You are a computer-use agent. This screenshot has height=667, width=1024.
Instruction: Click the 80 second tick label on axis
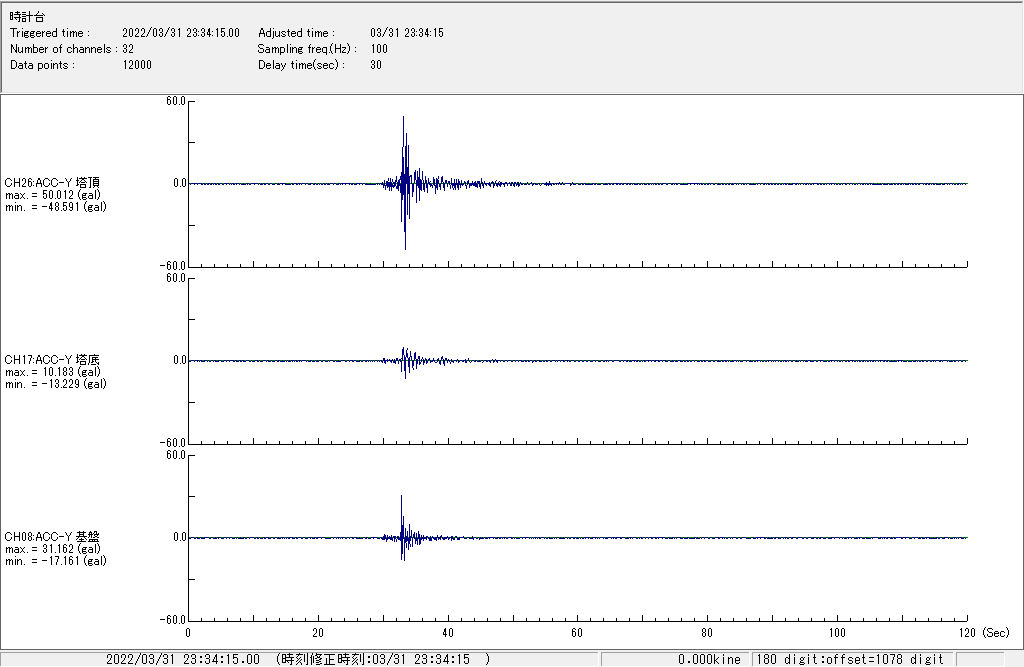(707, 633)
